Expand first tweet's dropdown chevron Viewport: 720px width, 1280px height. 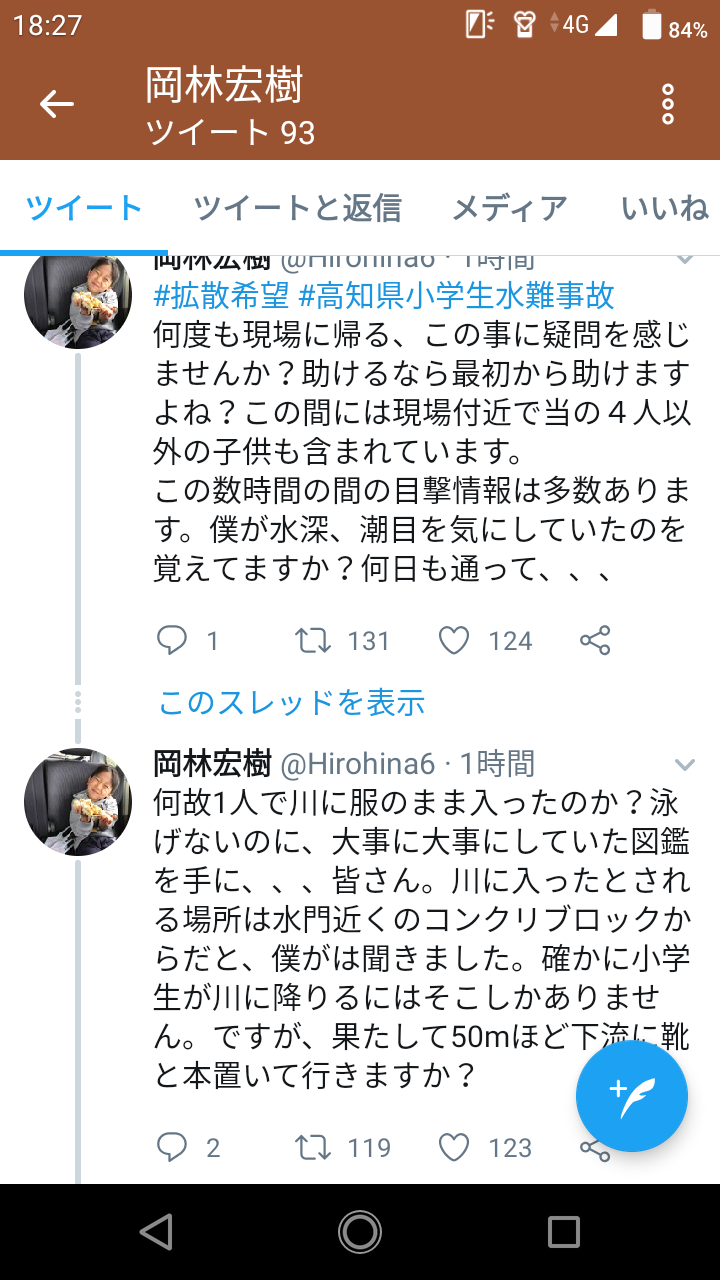[x=685, y=258]
